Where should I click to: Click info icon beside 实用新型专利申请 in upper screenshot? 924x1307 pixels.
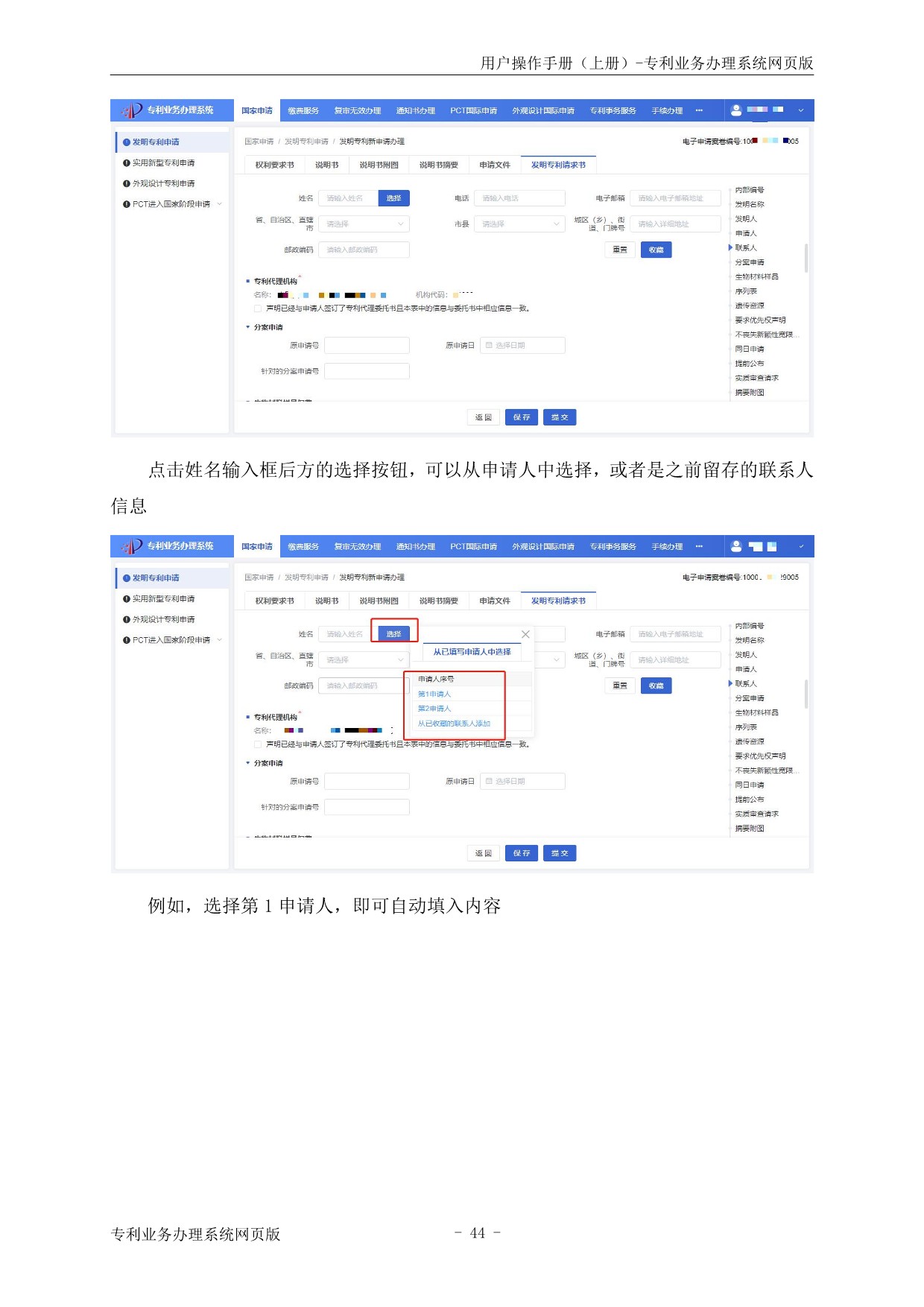point(127,163)
